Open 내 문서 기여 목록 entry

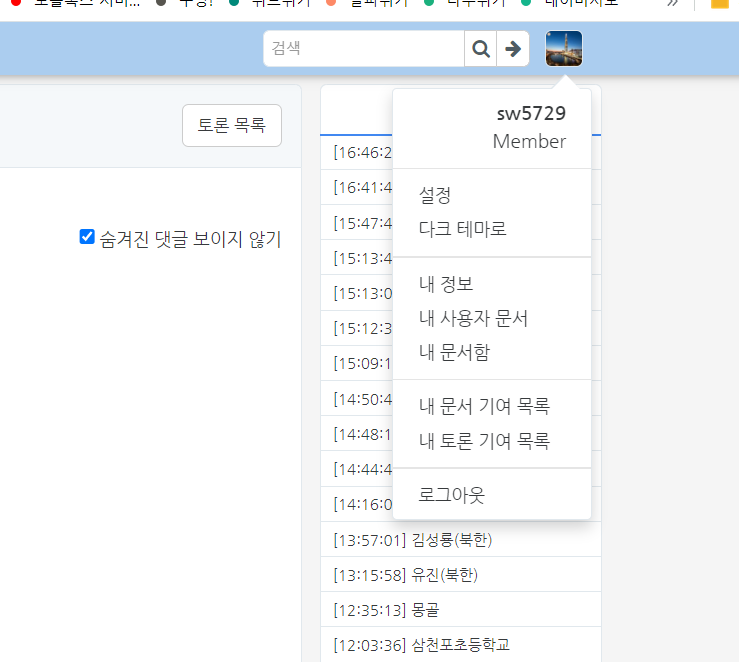point(484,406)
